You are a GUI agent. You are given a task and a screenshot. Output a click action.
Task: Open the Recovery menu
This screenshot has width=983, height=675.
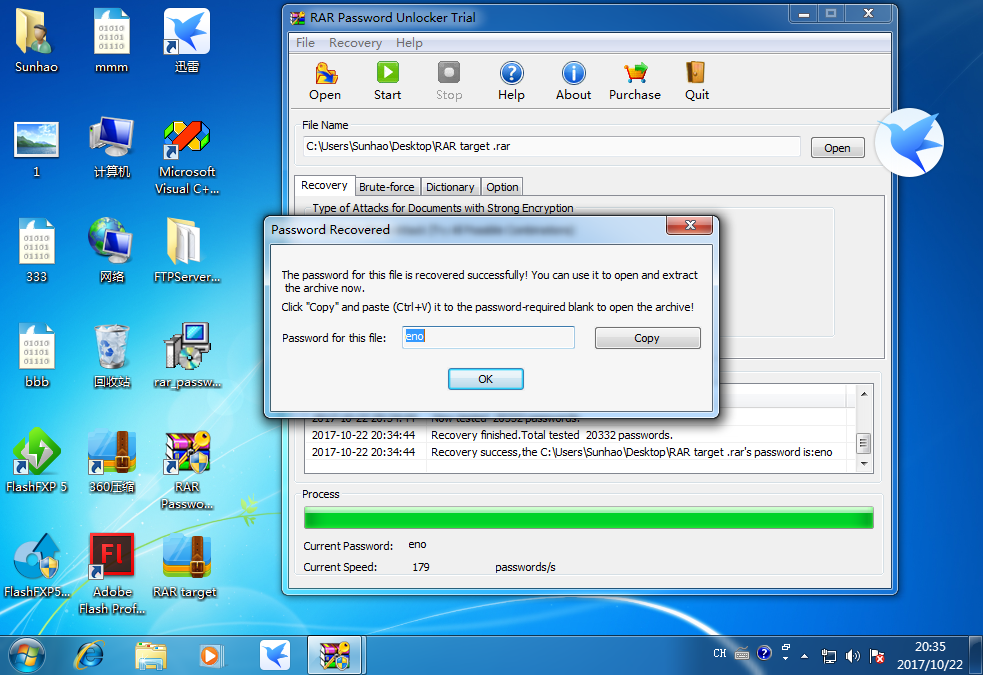click(355, 43)
